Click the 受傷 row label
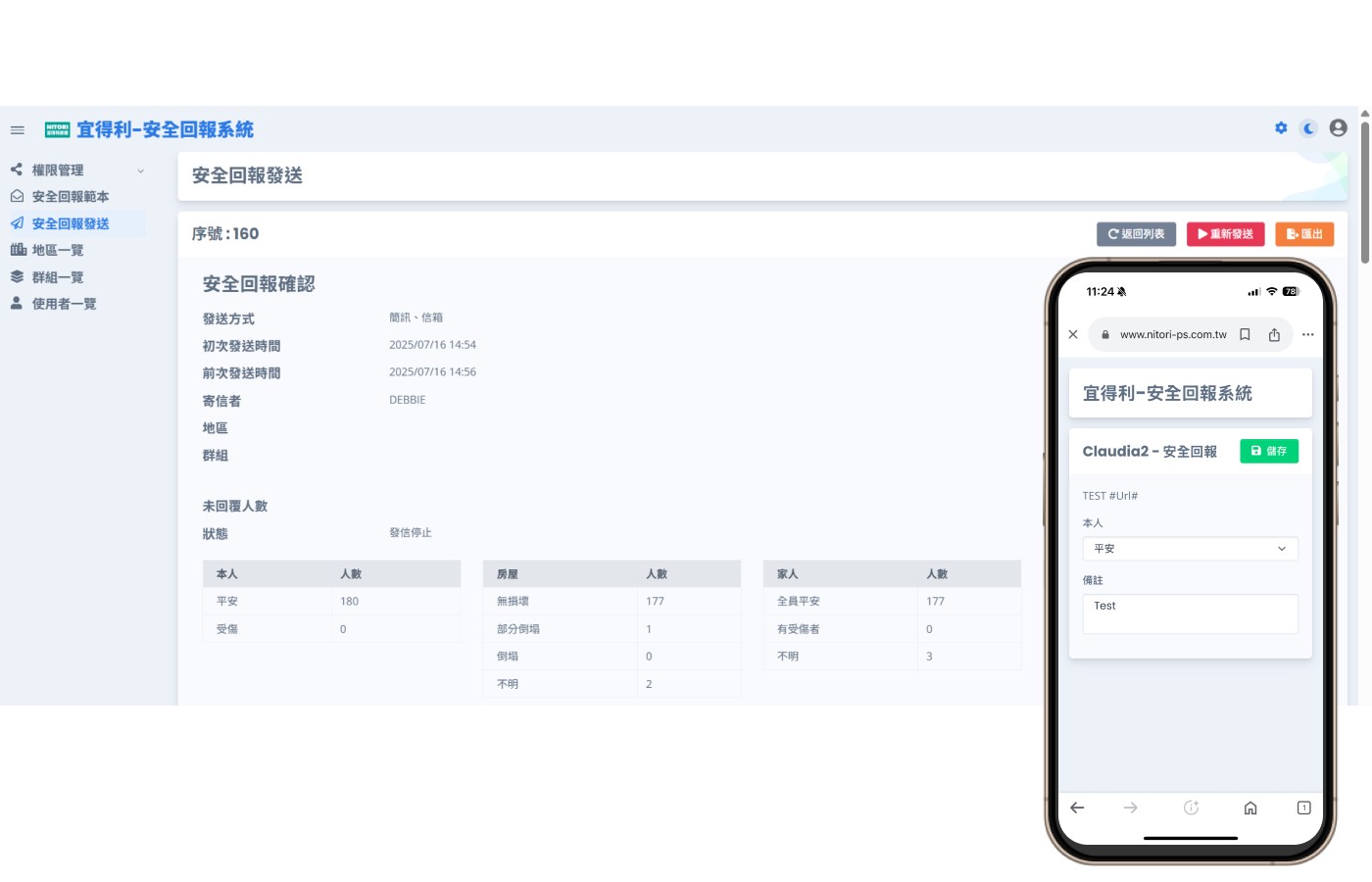 [x=227, y=629]
